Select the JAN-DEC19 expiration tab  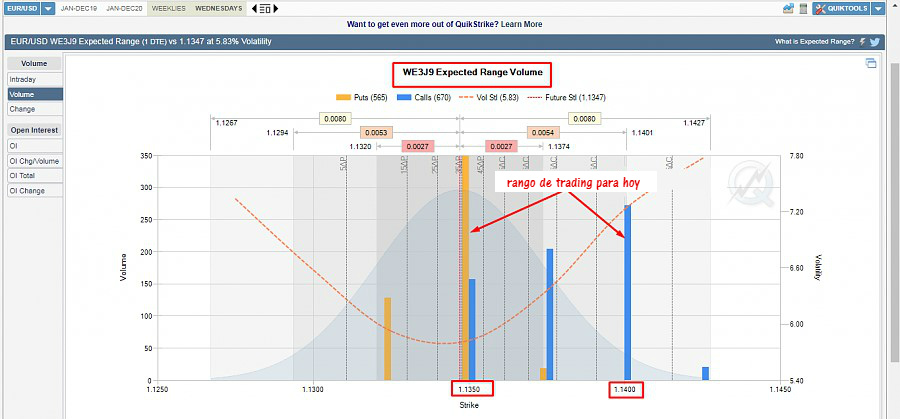pos(79,9)
